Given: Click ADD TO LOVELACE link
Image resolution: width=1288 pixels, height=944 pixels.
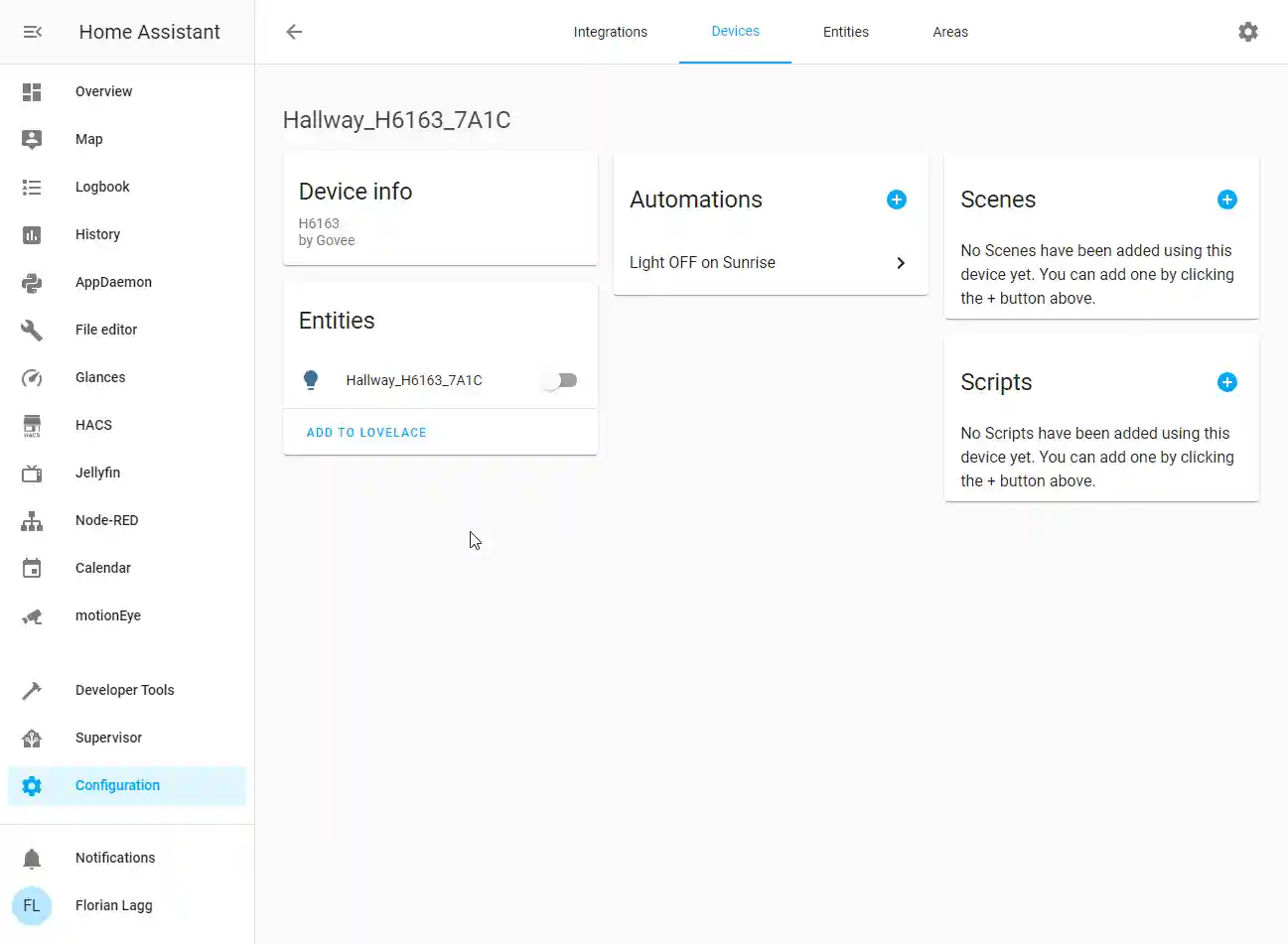Looking at the screenshot, I should pos(366,432).
